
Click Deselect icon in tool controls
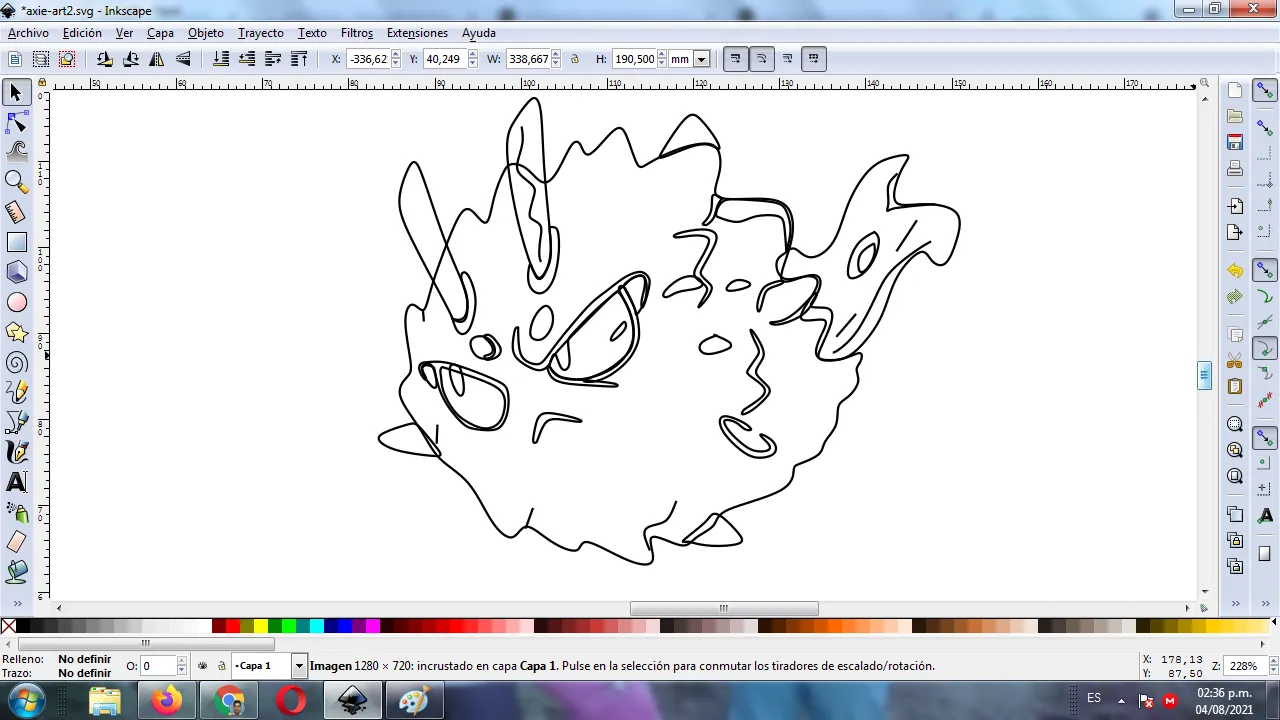[67, 59]
